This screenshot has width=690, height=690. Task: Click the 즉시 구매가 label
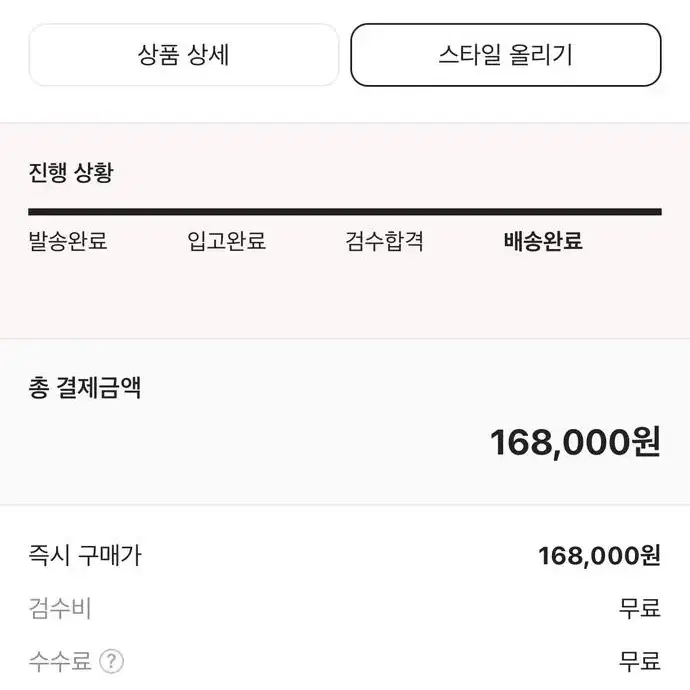click(85, 555)
